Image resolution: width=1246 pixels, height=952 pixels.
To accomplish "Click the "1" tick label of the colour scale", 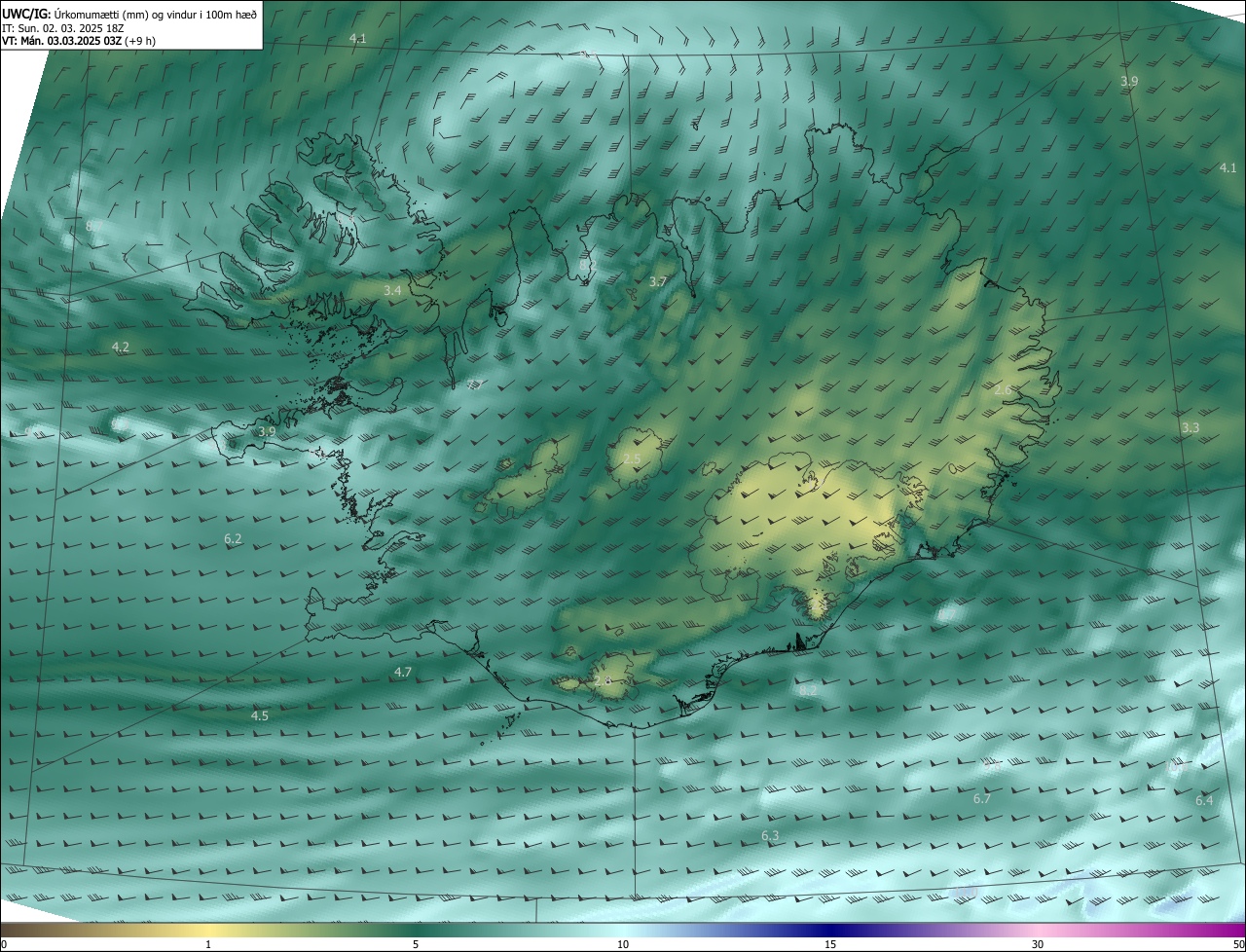I will [x=208, y=944].
